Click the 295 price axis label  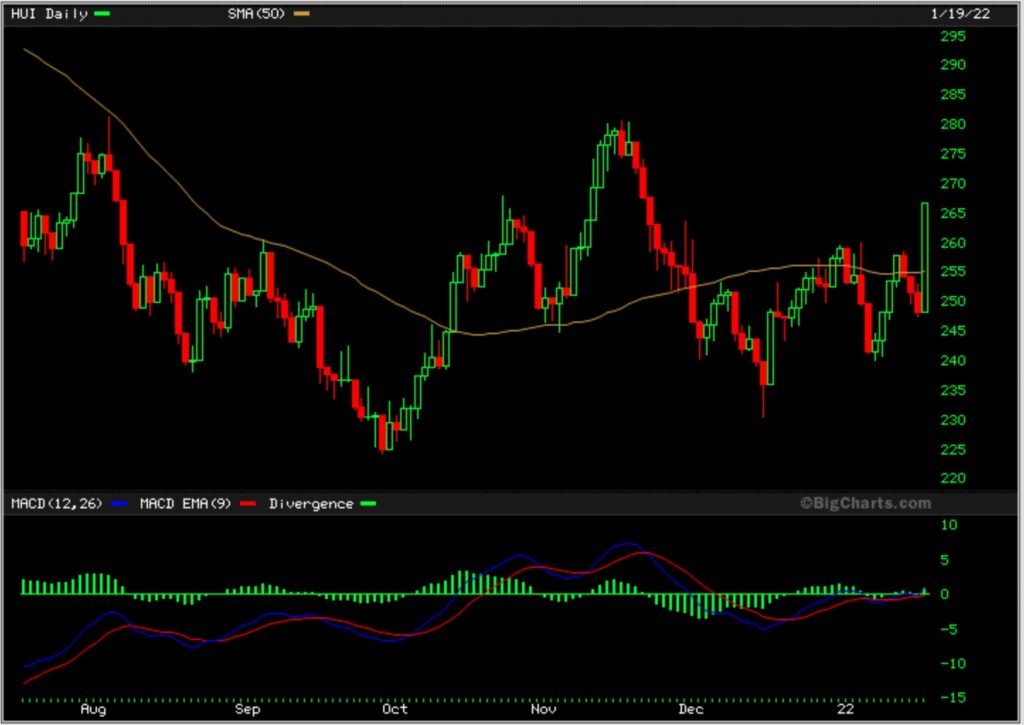pyautogui.click(x=953, y=36)
